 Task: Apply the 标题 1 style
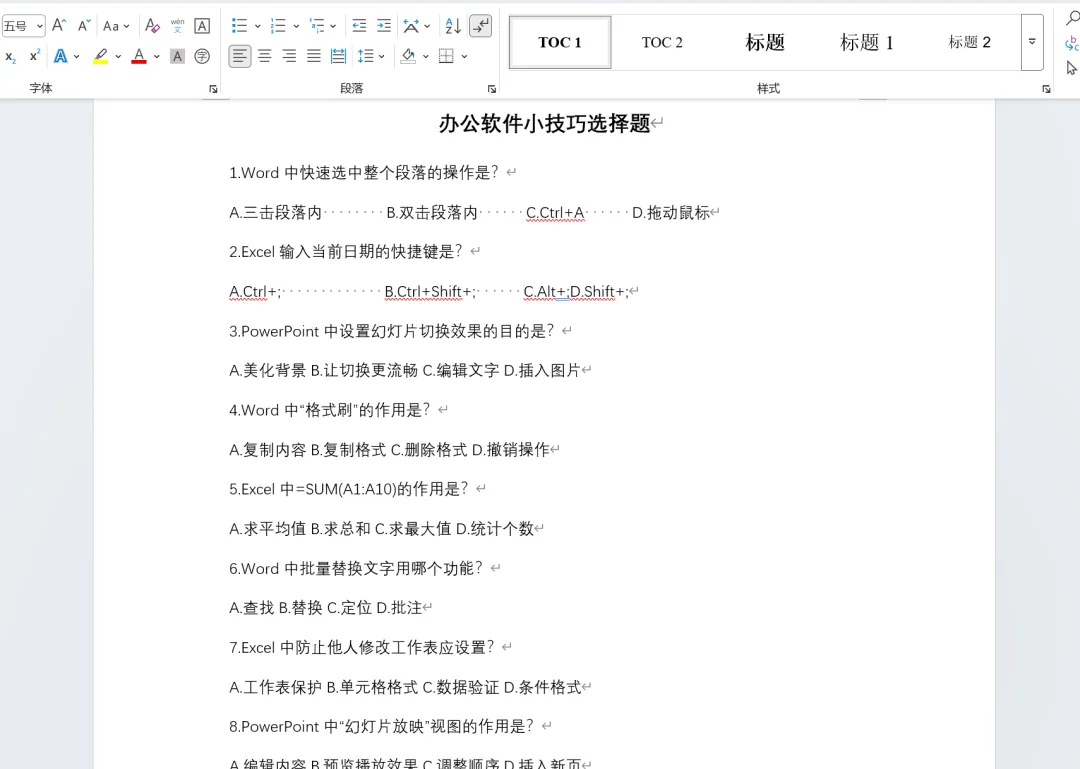pos(866,42)
